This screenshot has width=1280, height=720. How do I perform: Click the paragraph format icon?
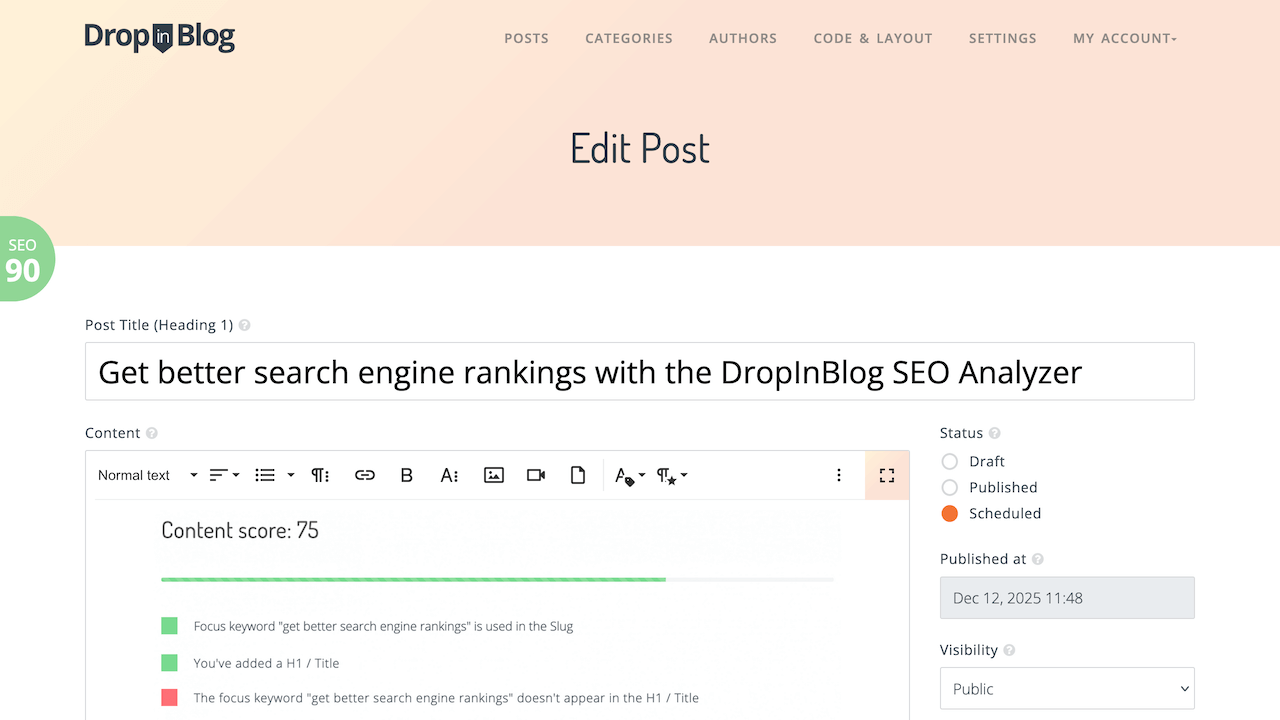coord(320,475)
